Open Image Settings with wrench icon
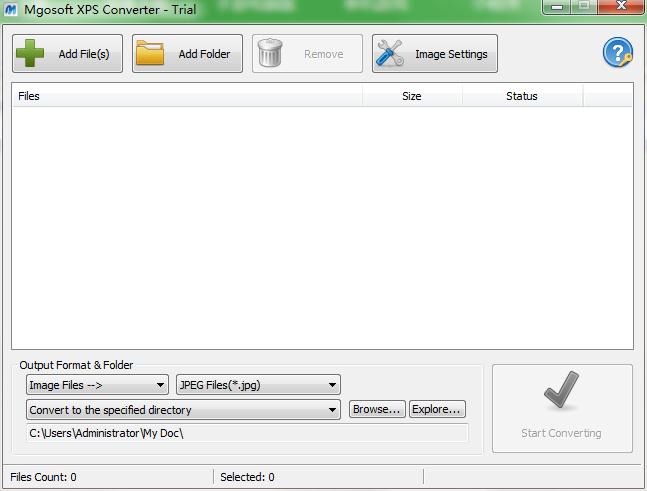Screen dimensions: 647x491 435,54
